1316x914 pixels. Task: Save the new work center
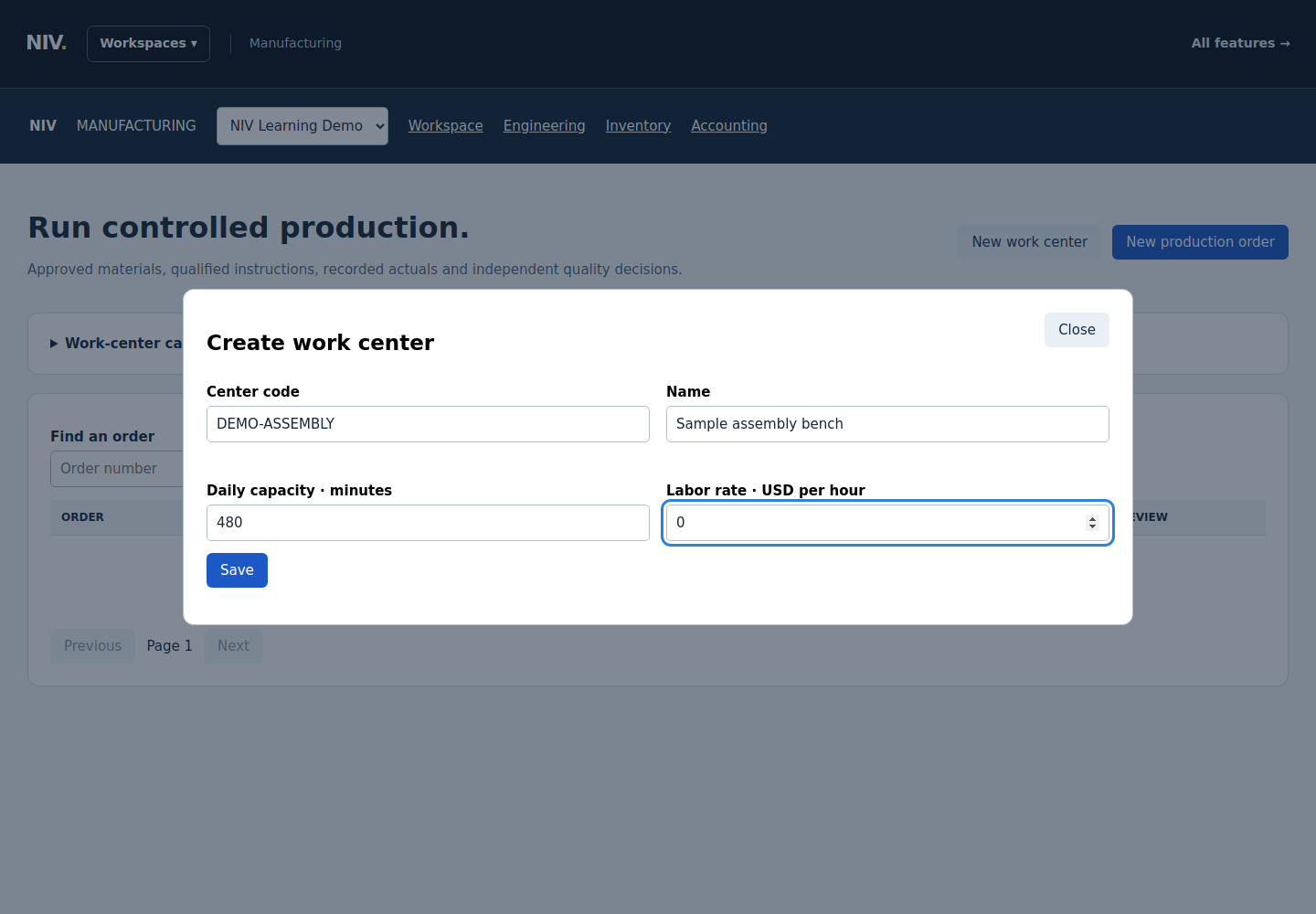point(237,570)
